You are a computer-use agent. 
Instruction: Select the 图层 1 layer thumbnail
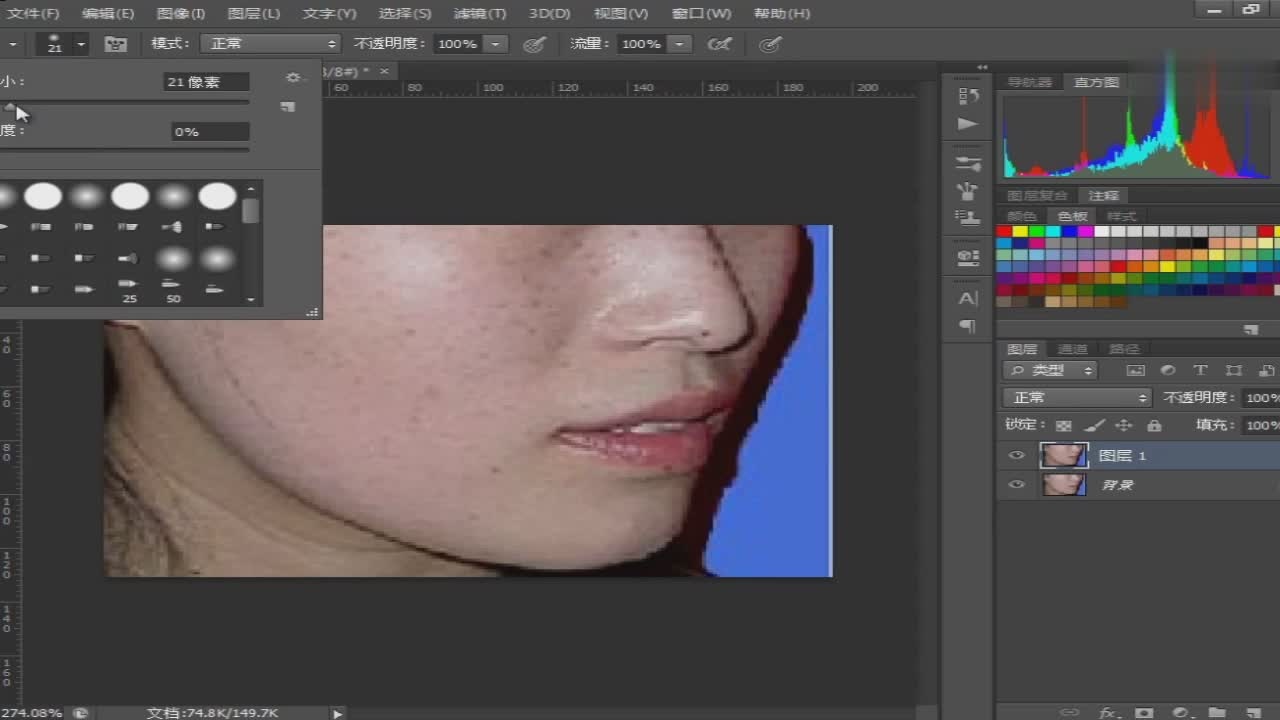click(1063, 455)
